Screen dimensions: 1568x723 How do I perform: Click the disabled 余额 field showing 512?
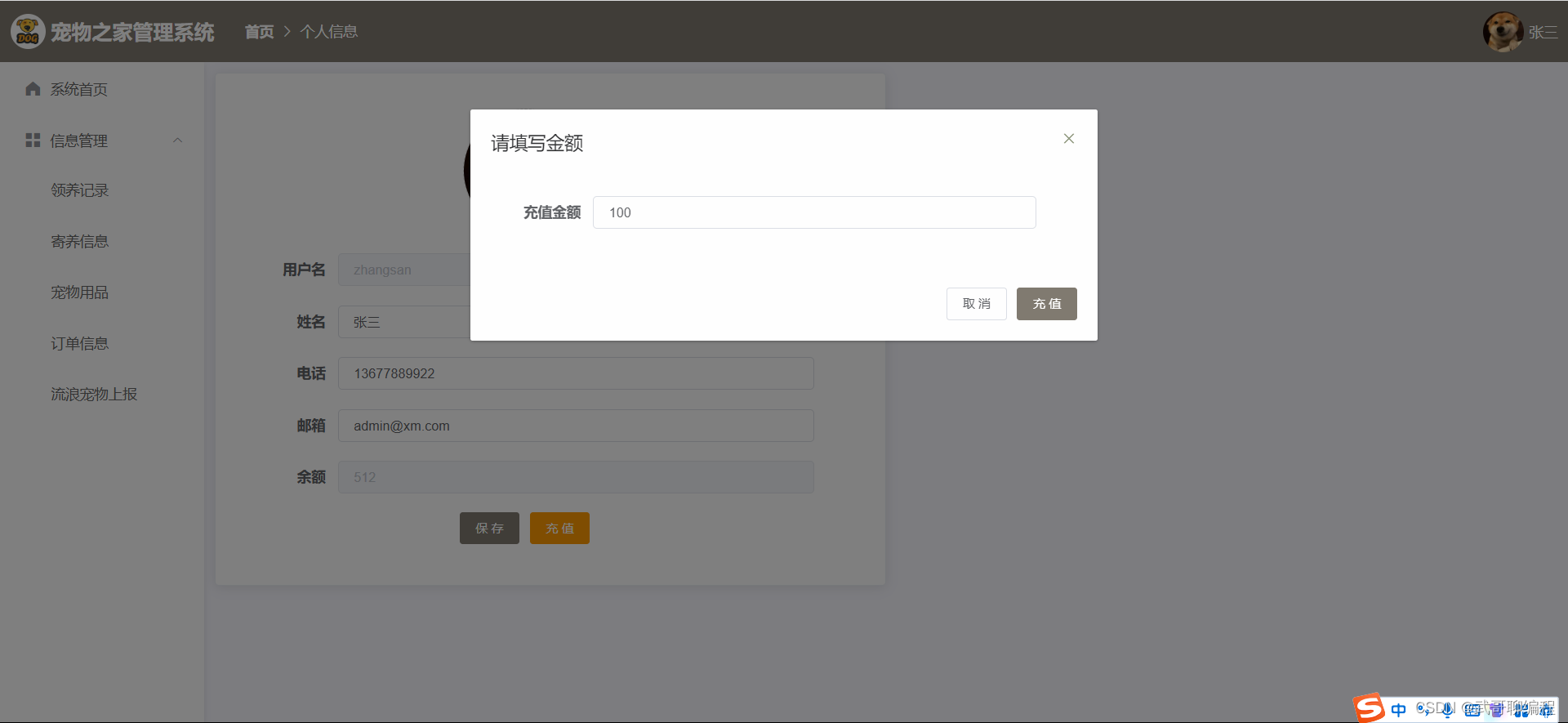click(576, 477)
